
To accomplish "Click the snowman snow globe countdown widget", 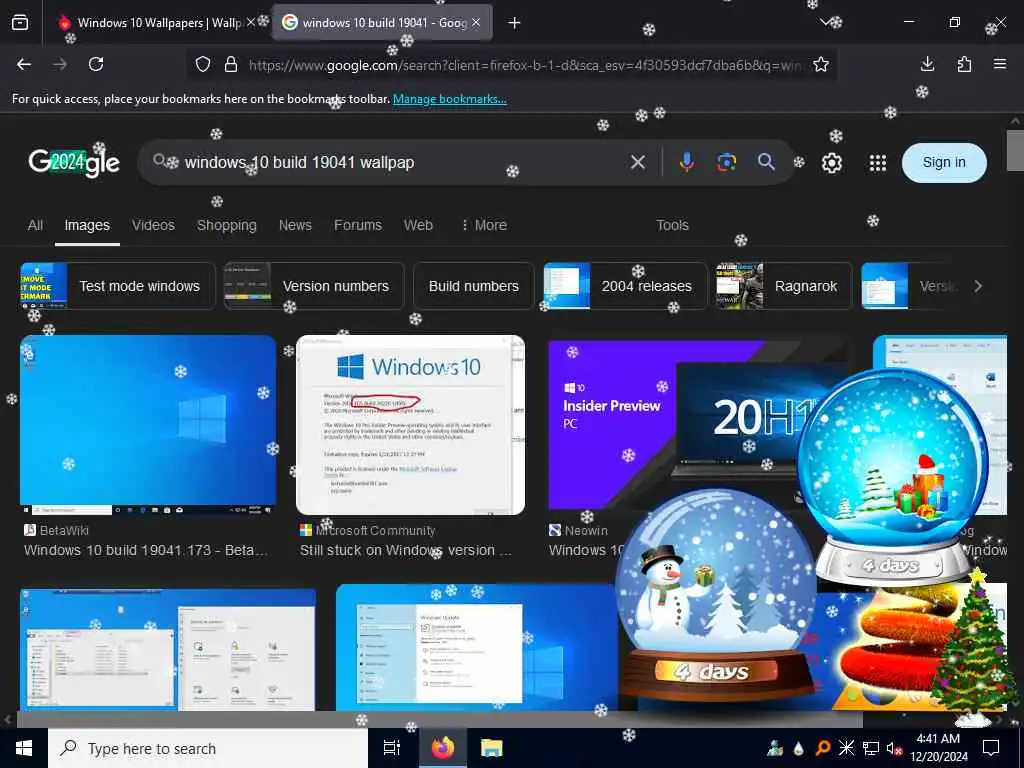I will (x=716, y=594).
